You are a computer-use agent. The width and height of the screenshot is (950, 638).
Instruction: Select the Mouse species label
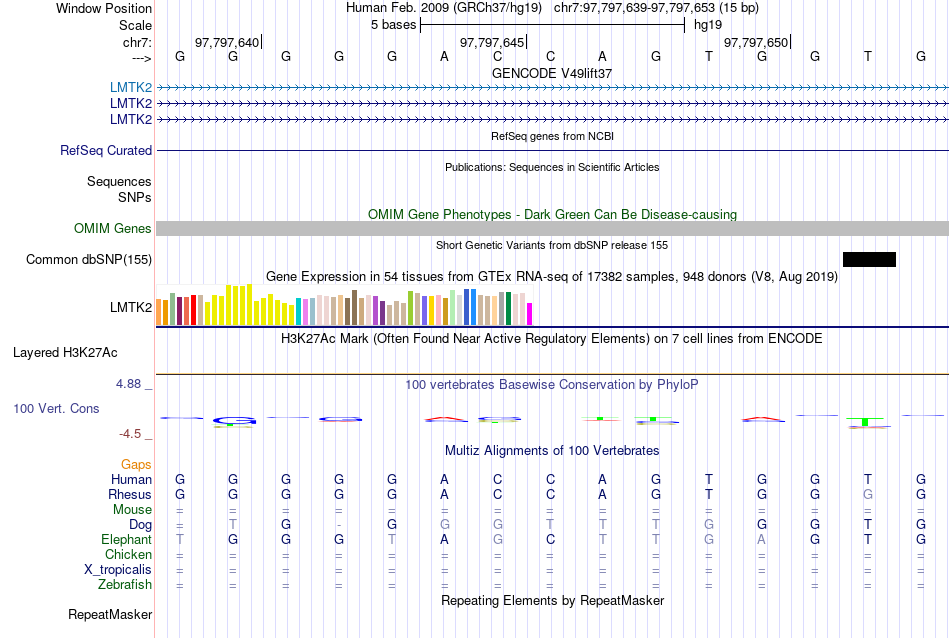coord(132,510)
